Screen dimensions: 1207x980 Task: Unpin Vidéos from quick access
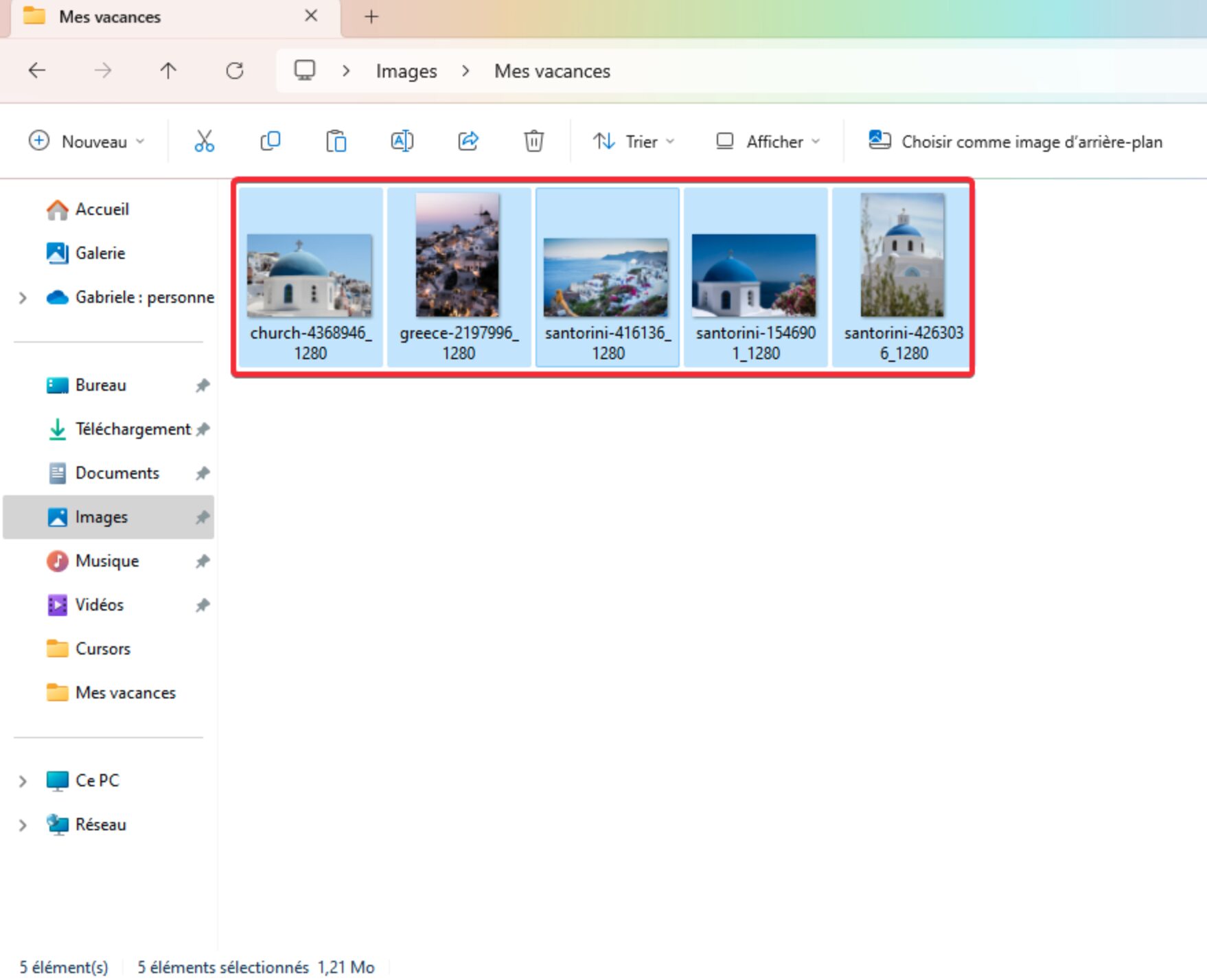pos(203,605)
